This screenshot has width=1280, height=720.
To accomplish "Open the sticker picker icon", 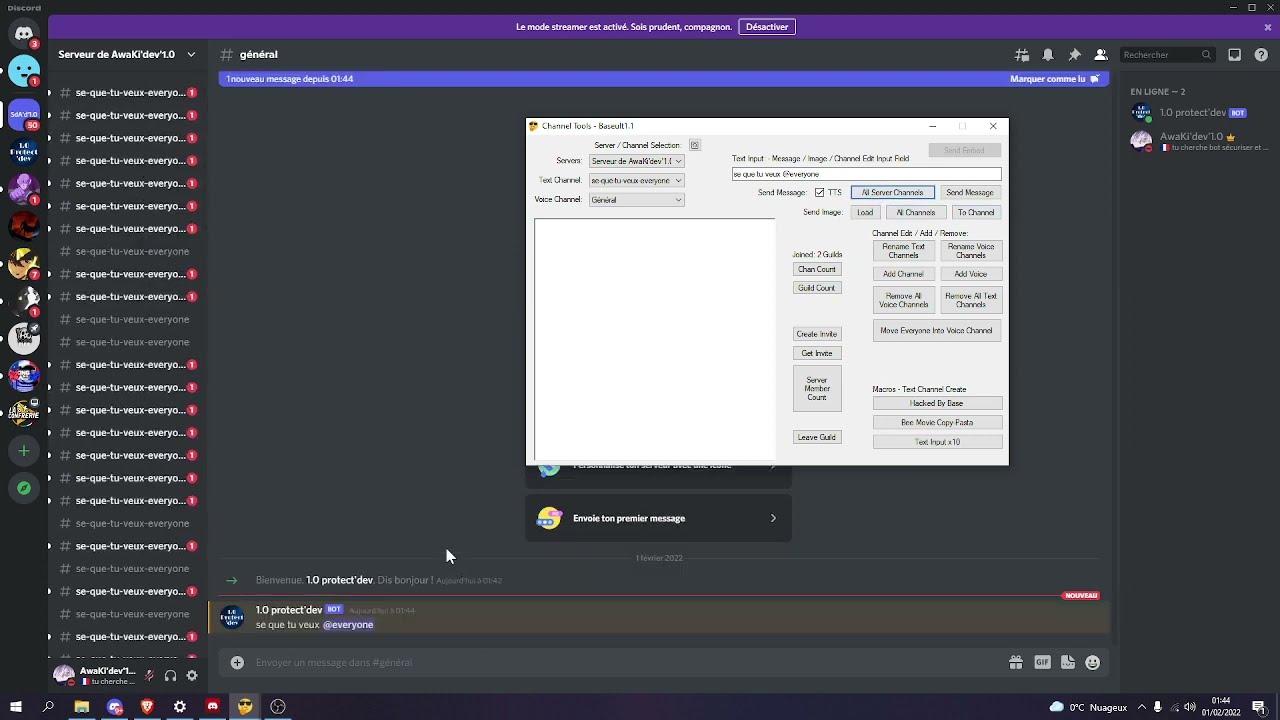I will tap(1067, 662).
